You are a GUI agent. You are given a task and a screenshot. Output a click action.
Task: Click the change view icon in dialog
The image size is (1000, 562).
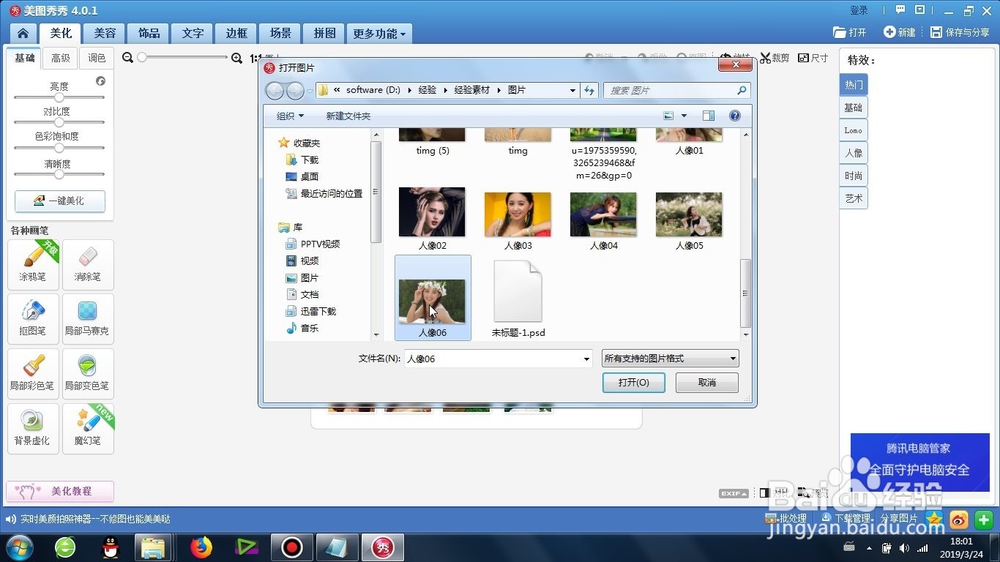tap(668, 115)
